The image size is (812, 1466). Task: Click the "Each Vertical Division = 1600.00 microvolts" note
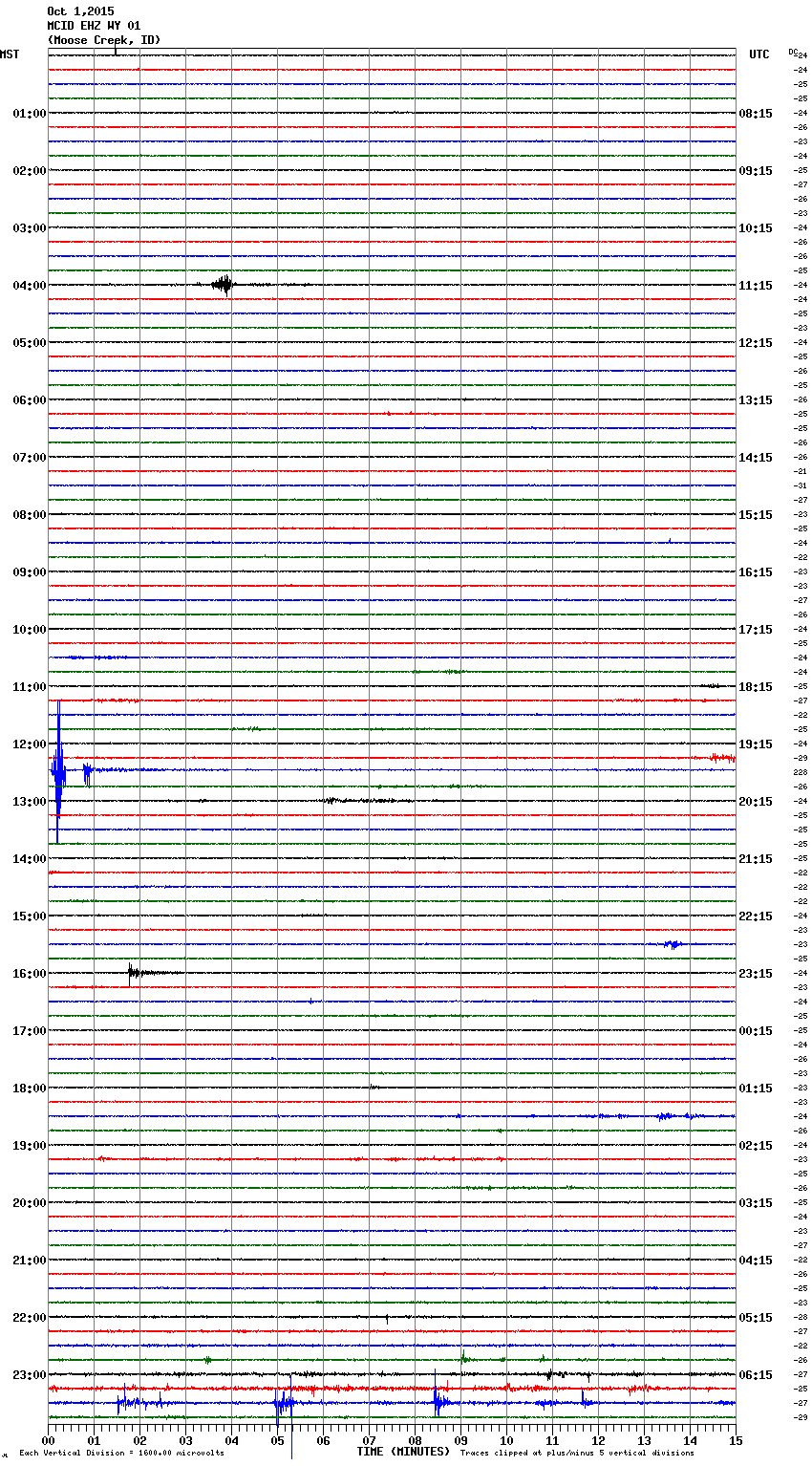[x=121, y=1453]
